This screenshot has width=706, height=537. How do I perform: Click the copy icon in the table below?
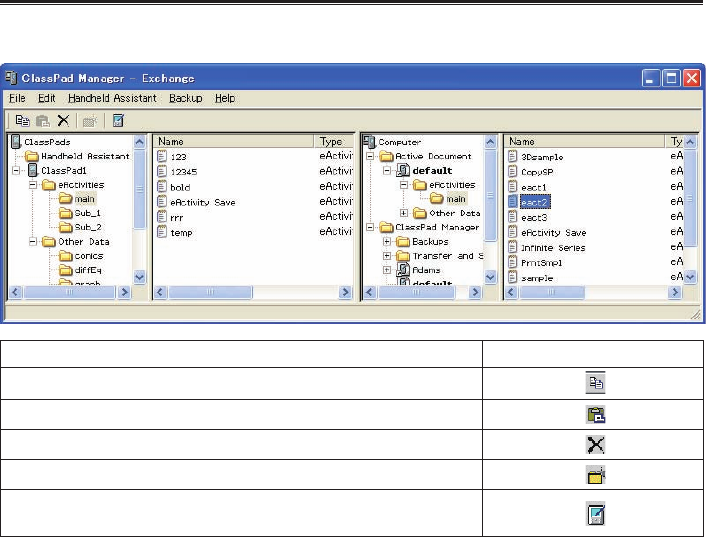coord(595,383)
